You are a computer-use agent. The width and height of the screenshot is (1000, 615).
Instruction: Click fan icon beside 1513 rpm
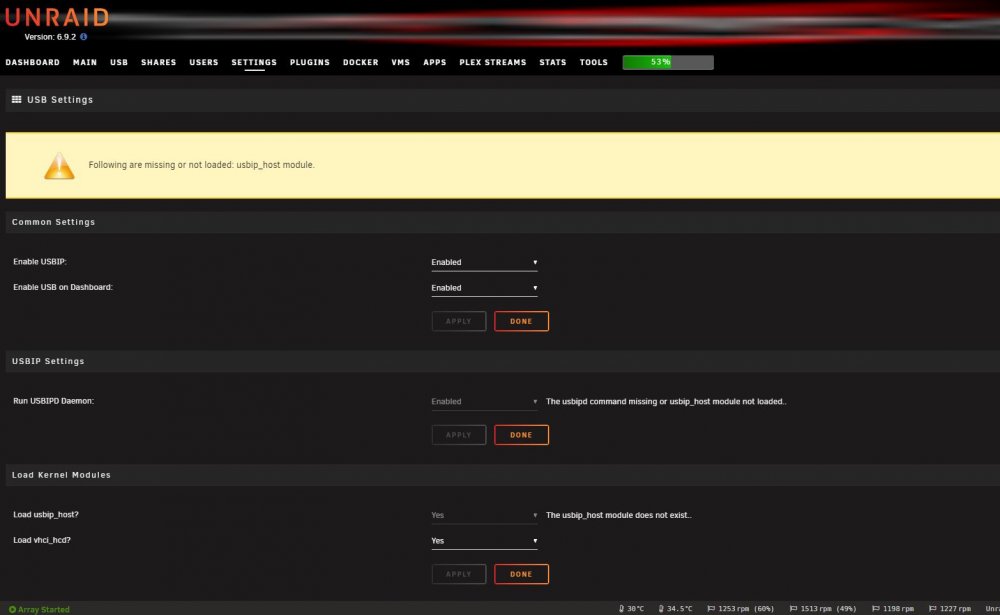click(793, 609)
